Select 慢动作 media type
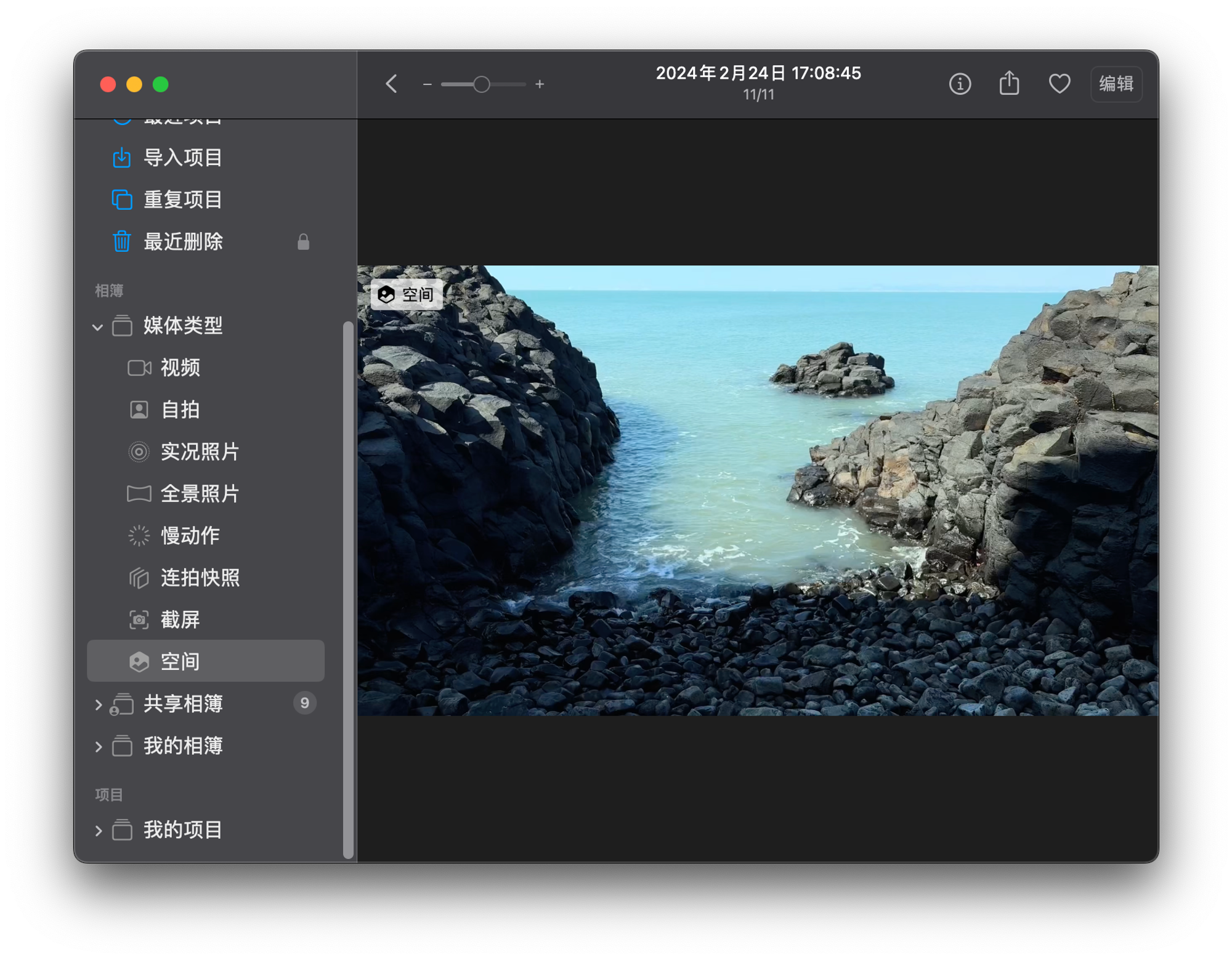 click(206, 536)
